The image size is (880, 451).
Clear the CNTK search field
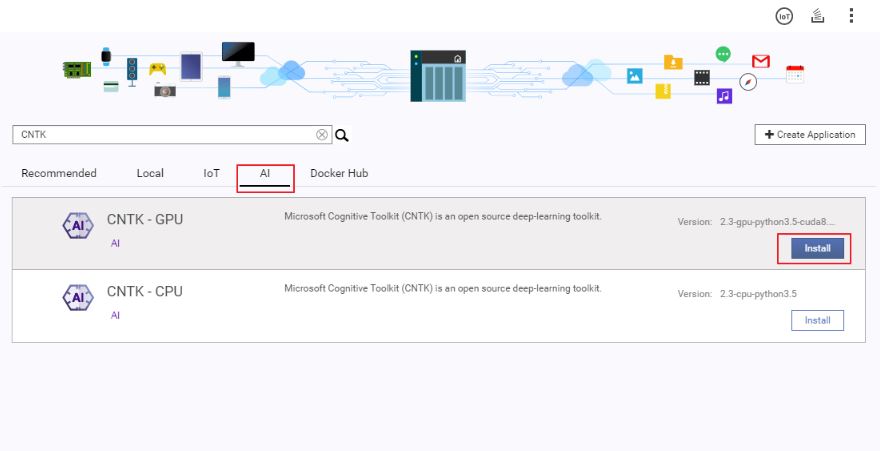pos(322,135)
